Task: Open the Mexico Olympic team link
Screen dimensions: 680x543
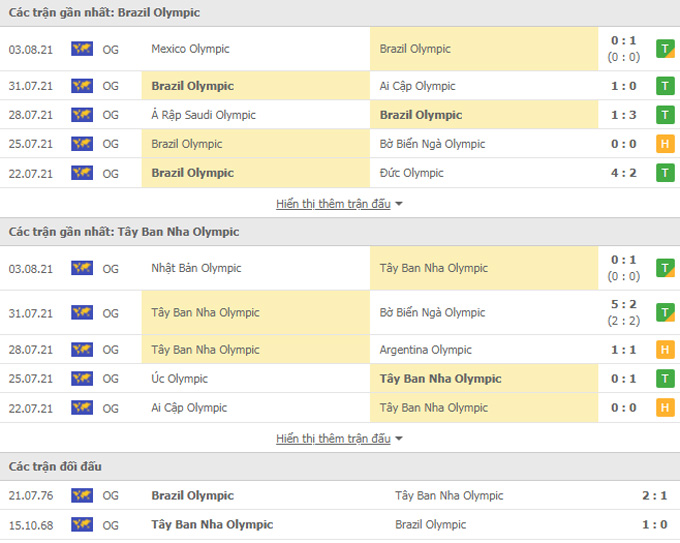Action: [190, 49]
